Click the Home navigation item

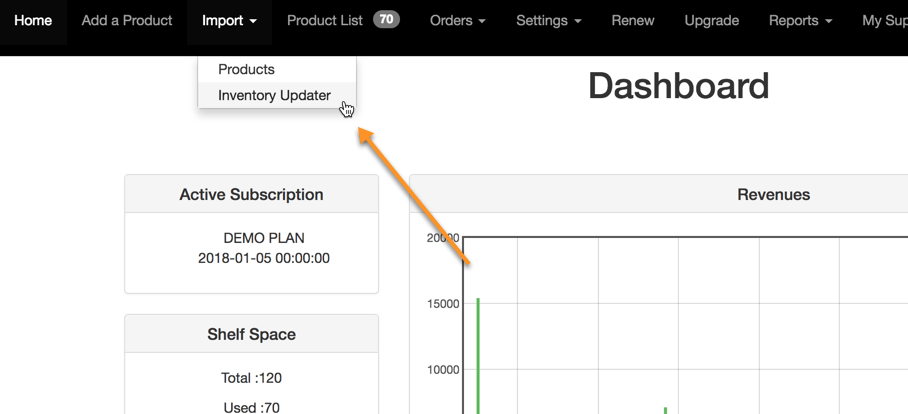[x=33, y=21]
